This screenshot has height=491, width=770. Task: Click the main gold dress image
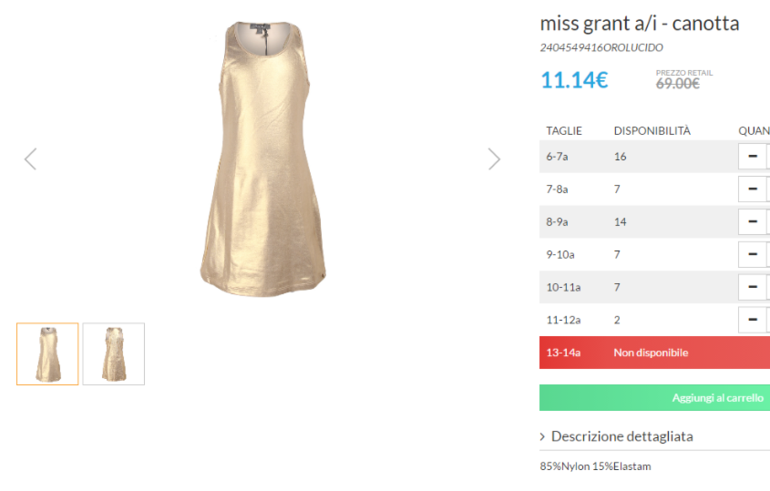click(x=263, y=158)
